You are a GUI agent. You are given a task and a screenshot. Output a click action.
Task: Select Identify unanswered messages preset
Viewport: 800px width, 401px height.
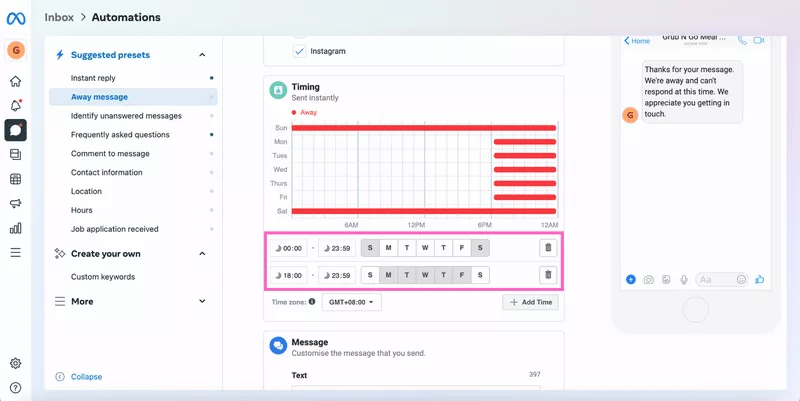point(133,116)
